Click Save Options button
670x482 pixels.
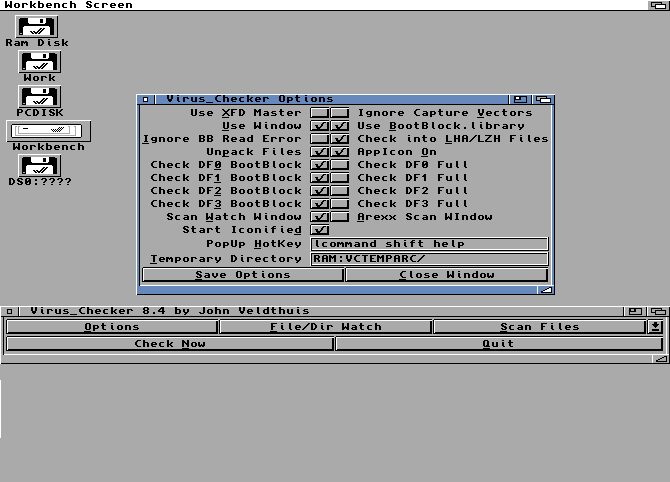coord(243,275)
